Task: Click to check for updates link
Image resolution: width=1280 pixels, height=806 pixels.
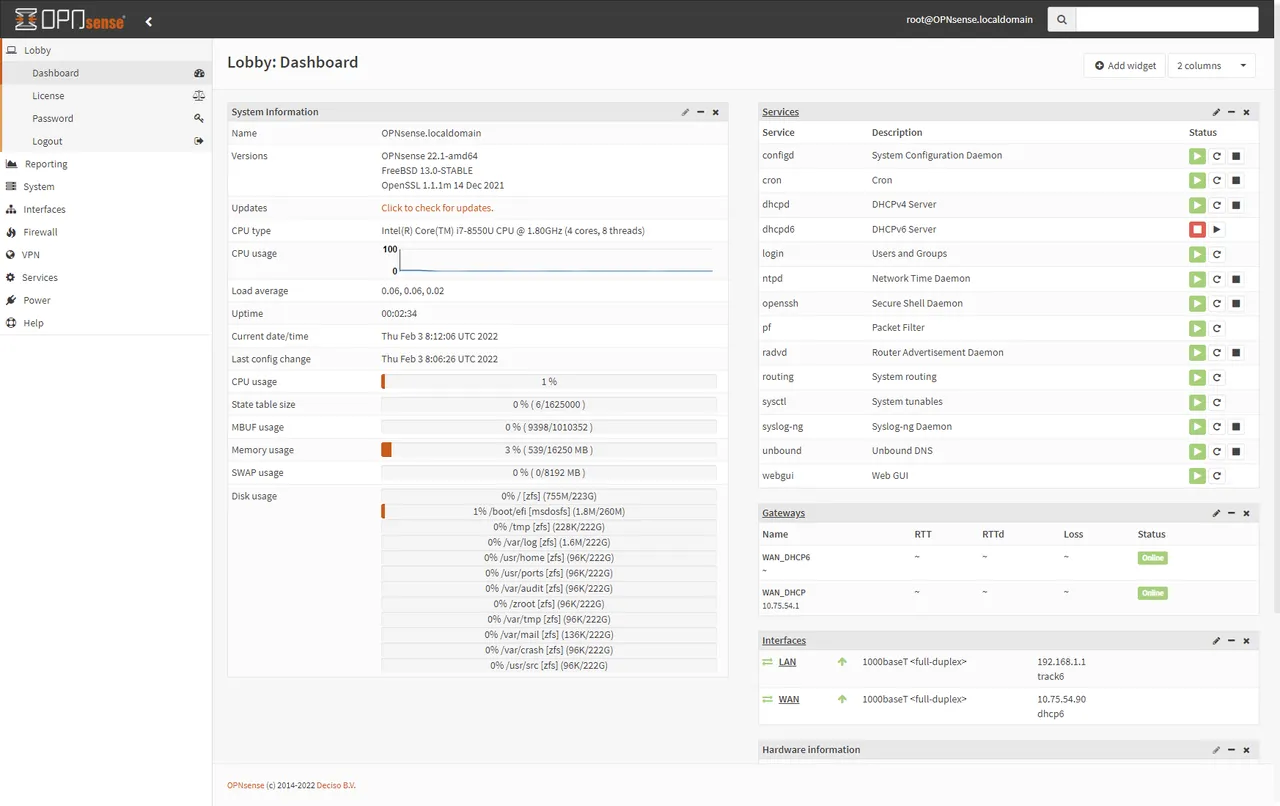Action: click(437, 208)
